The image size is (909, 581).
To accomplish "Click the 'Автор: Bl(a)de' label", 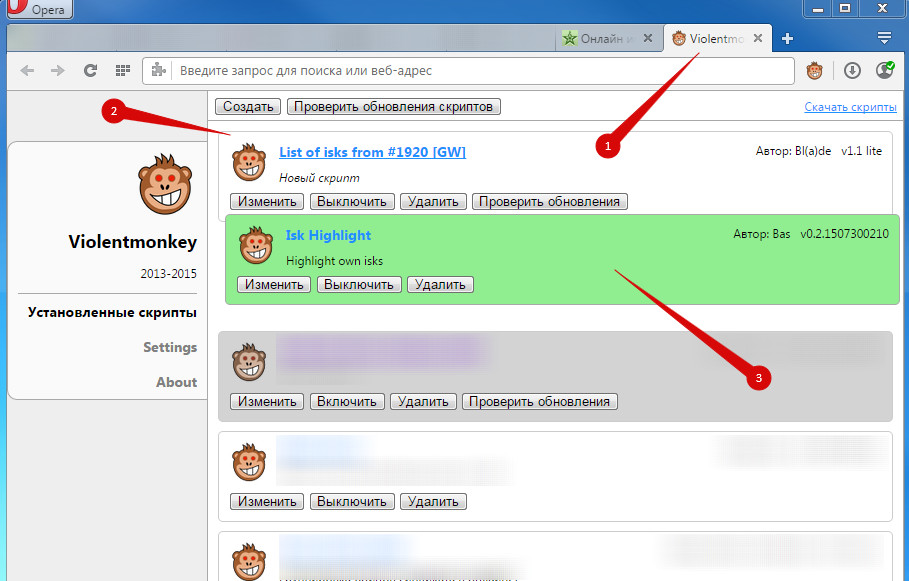I will [x=793, y=151].
